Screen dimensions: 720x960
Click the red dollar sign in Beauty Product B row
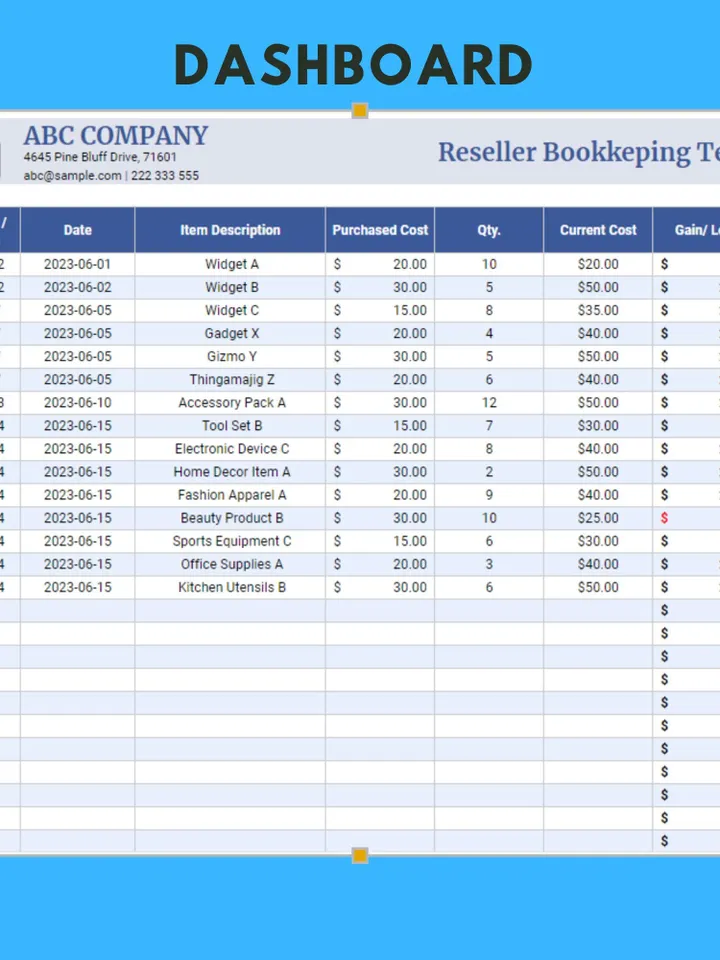click(x=664, y=518)
